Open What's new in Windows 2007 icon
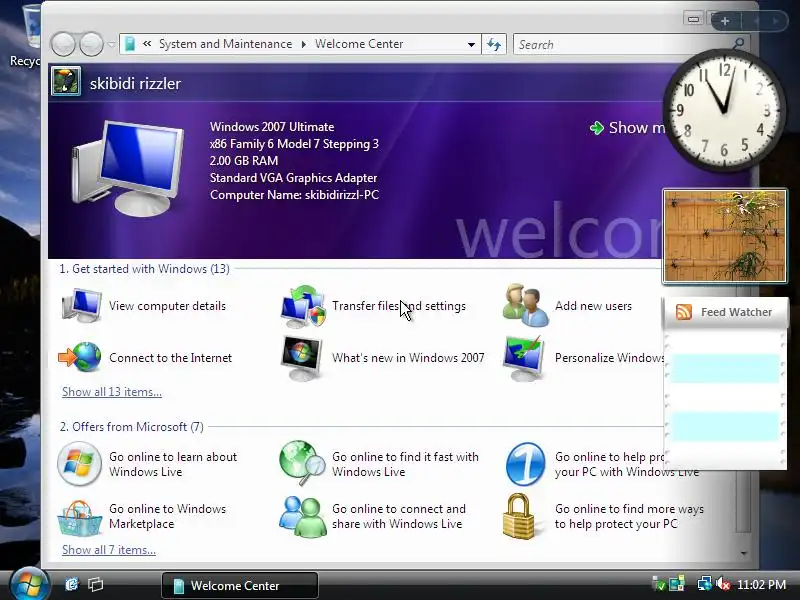 pyautogui.click(x=302, y=358)
